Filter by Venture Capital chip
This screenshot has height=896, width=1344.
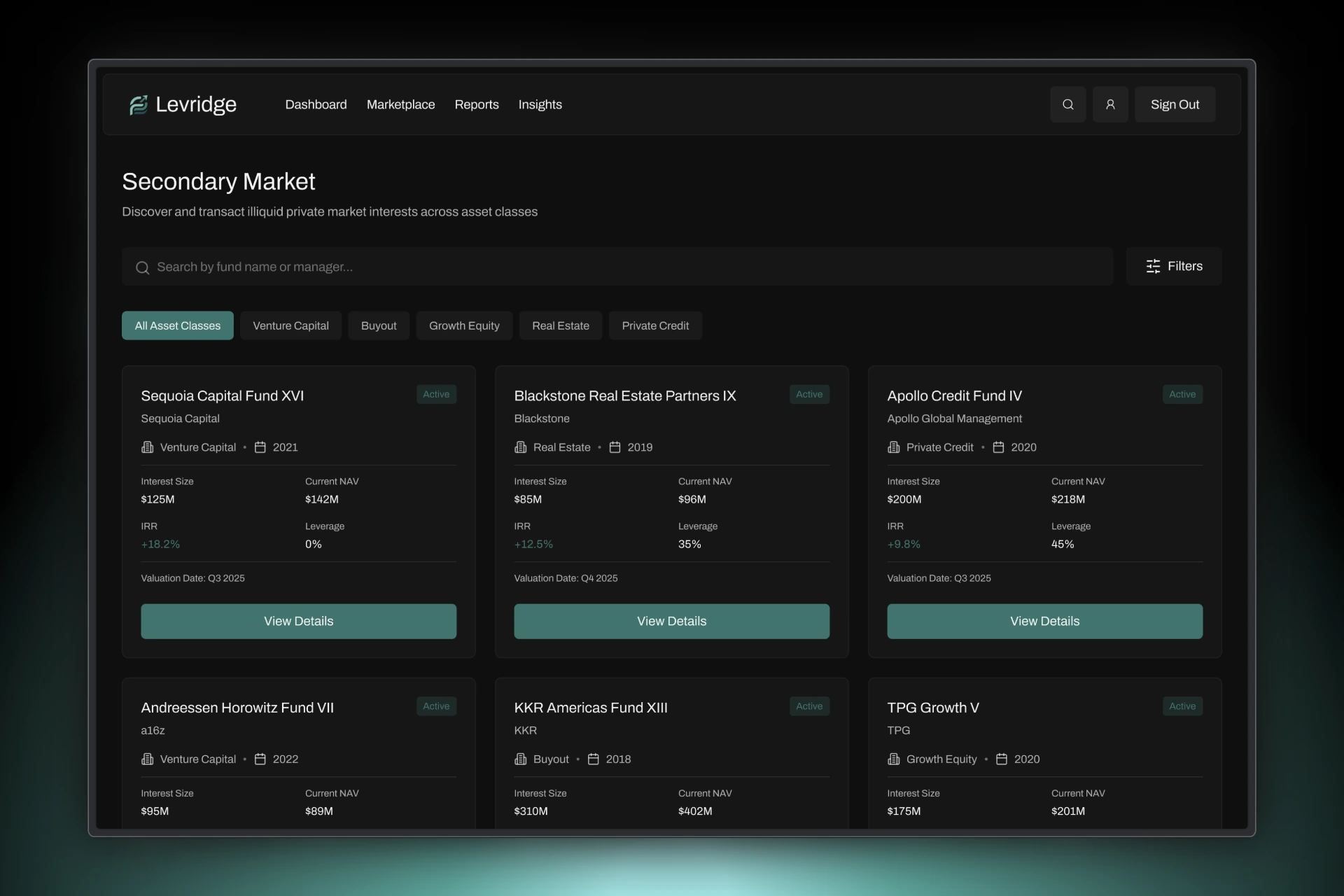pyautogui.click(x=290, y=325)
